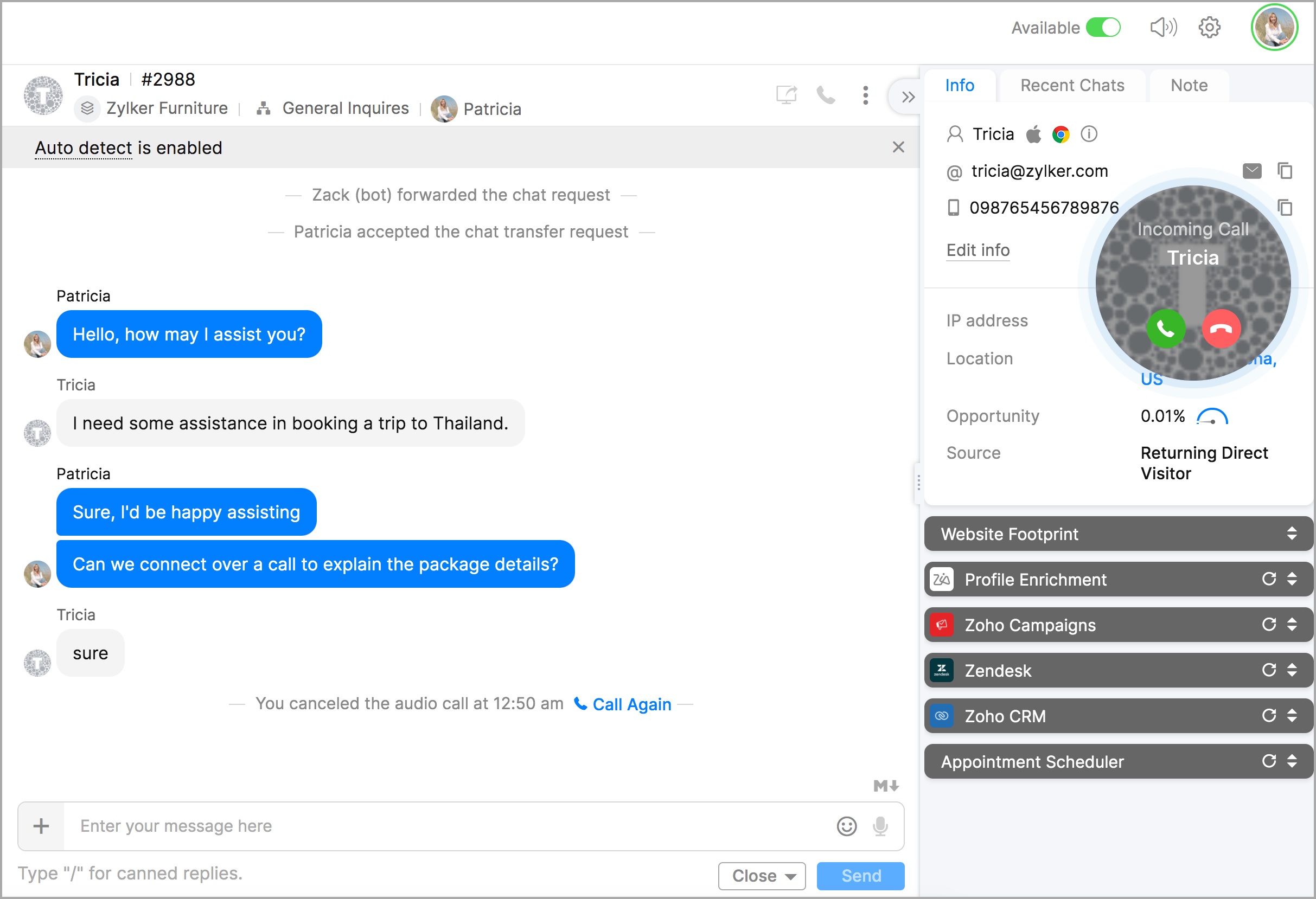Mute notification sounds via speaker icon
This screenshot has width=1316, height=899.
(x=1162, y=27)
